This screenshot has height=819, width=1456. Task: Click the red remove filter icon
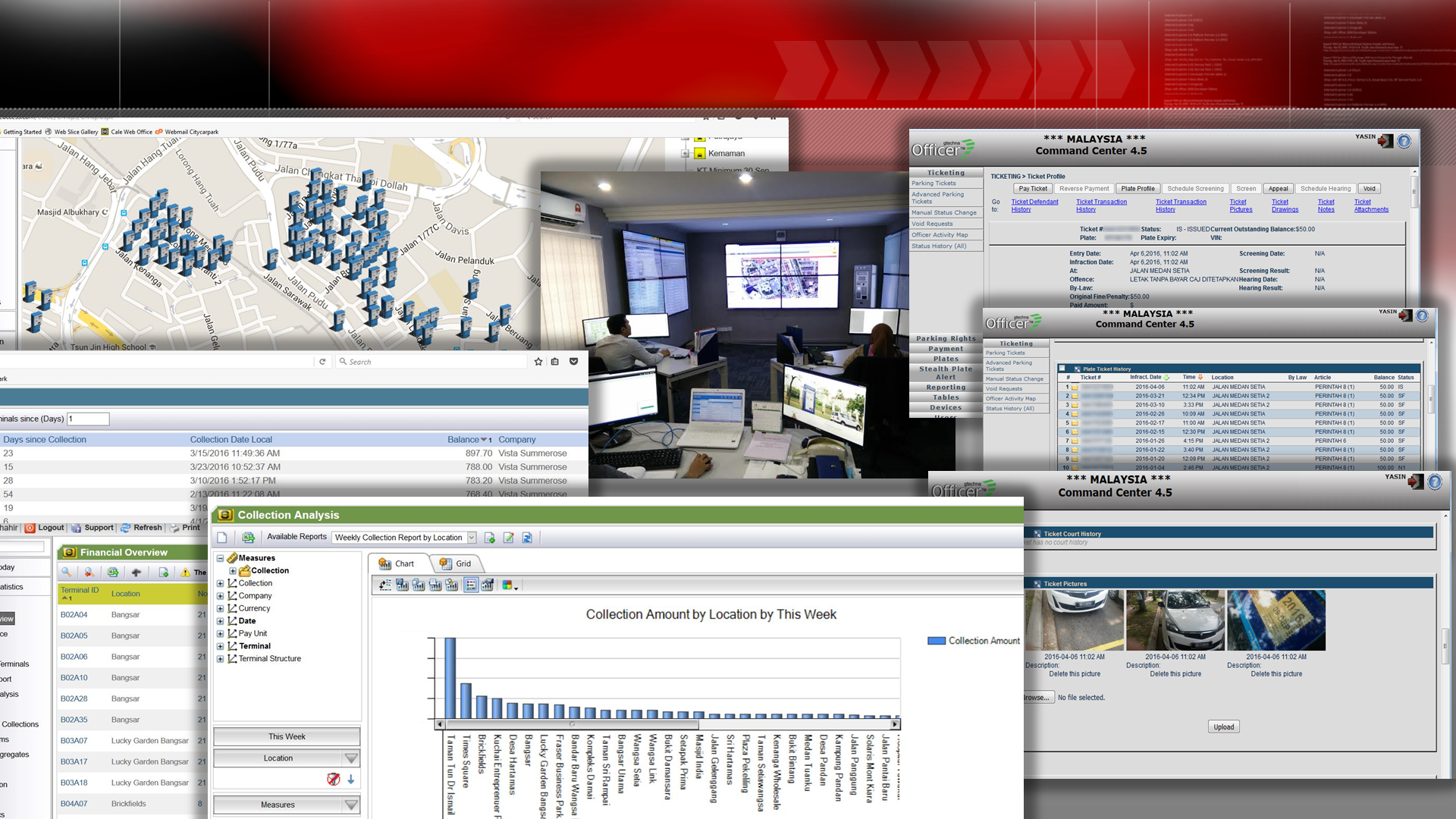click(x=333, y=779)
